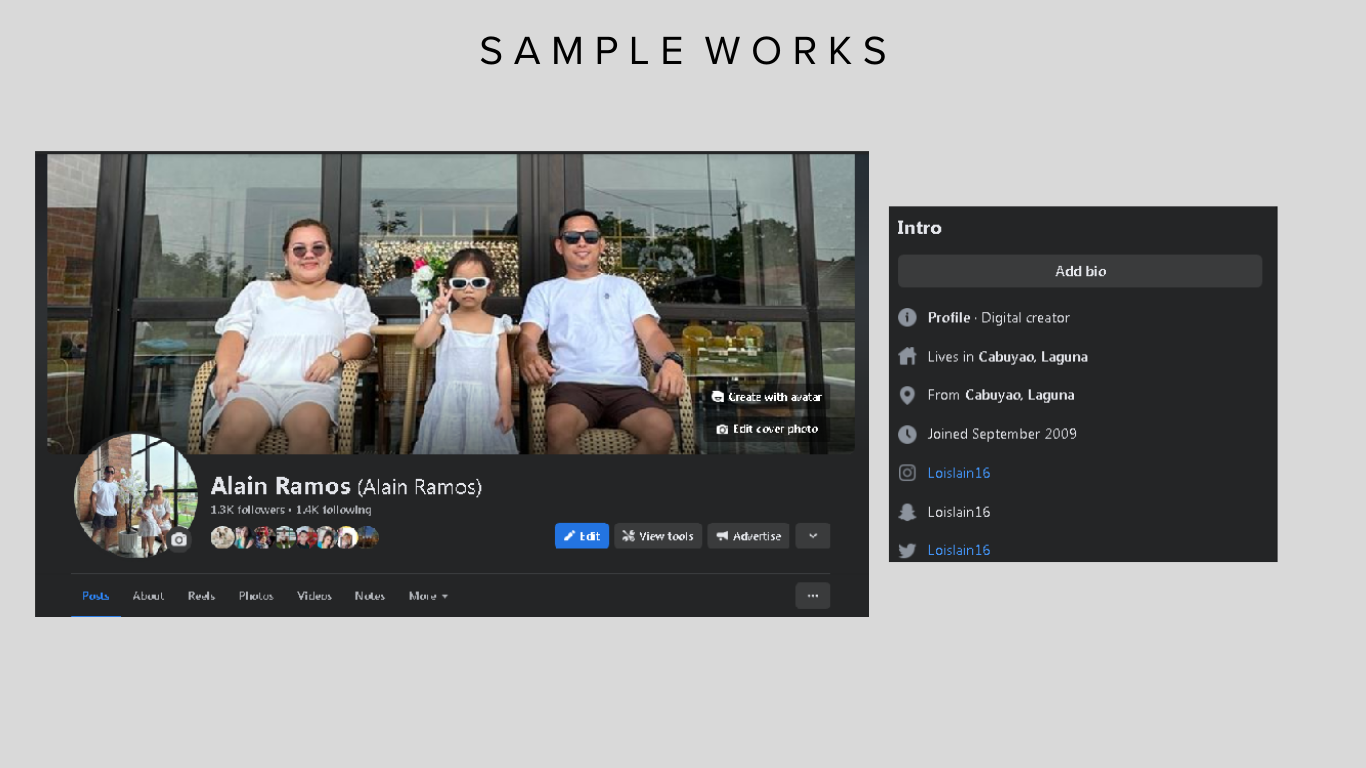Open the family cover photo
Image resolution: width=1366 pixels, height=768 pixels.
pyautogui.click(x=451, y=303)
